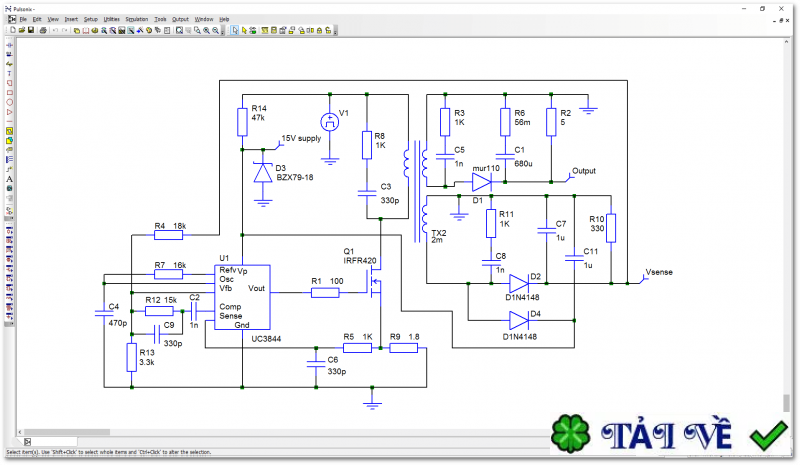Open the File menu
This screenshot has width=800, height=465.
(22, 19)
